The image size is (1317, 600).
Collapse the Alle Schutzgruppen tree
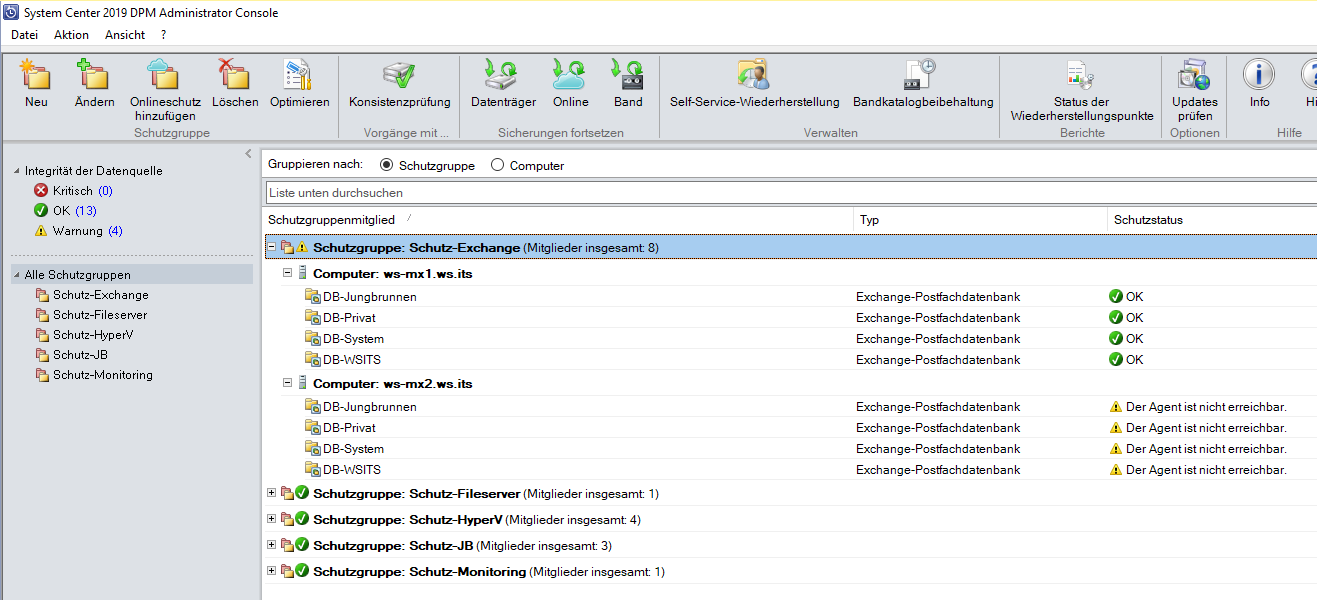[x=17, y=275]
